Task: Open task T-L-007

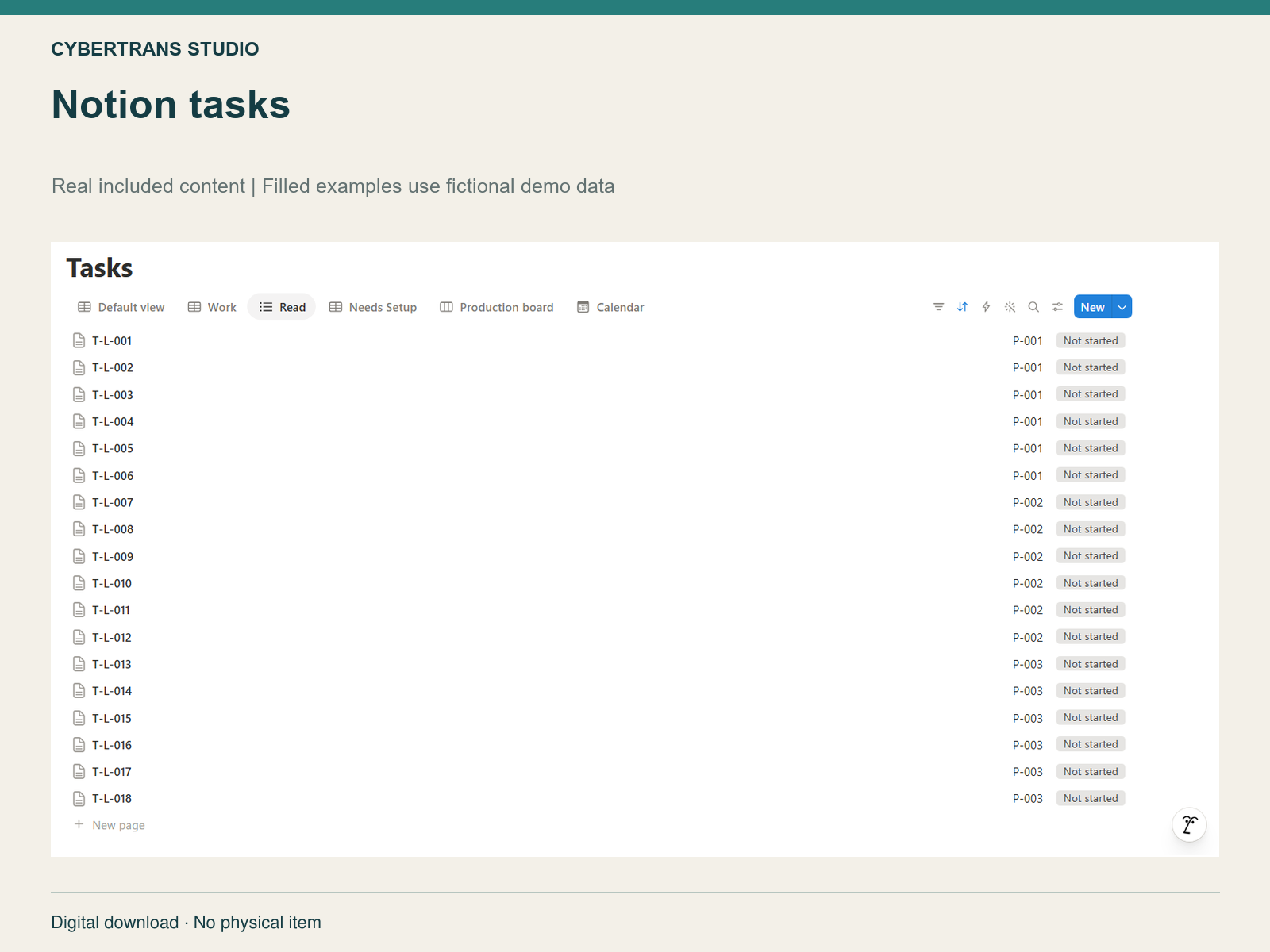Action: click(x=113, y=502)
